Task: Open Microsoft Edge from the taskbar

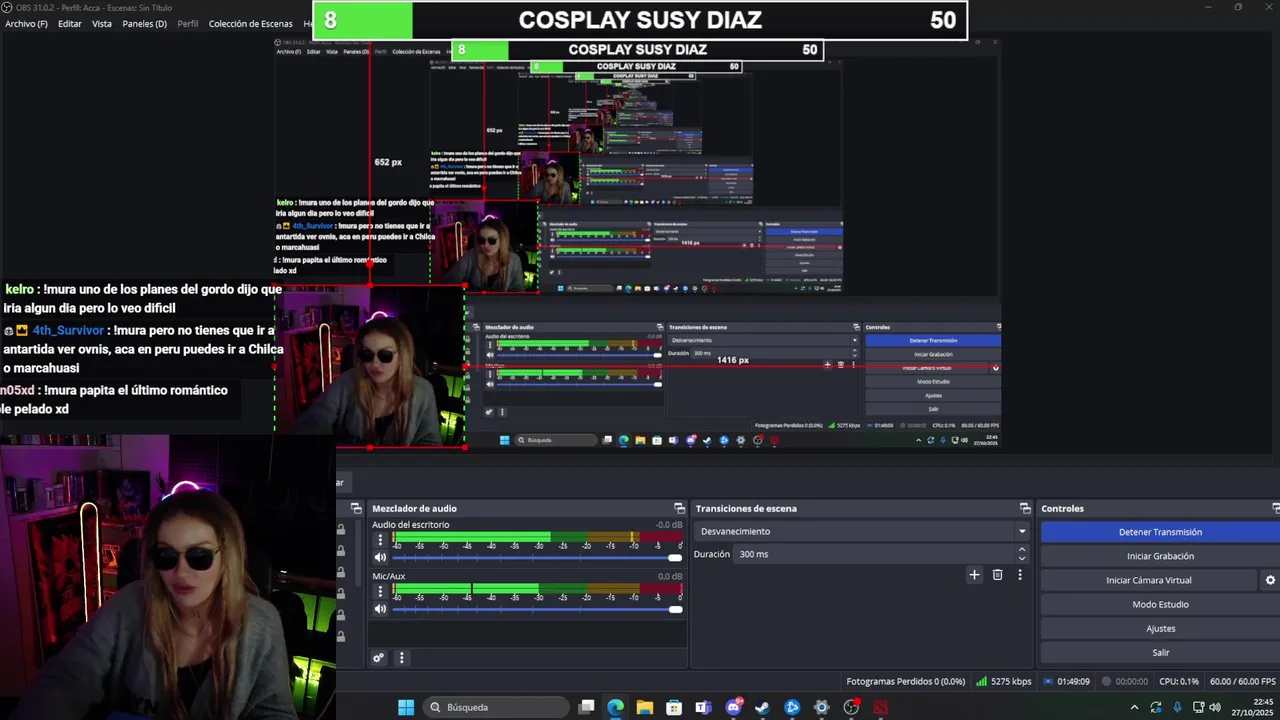Action: click(x=615, y=707)
